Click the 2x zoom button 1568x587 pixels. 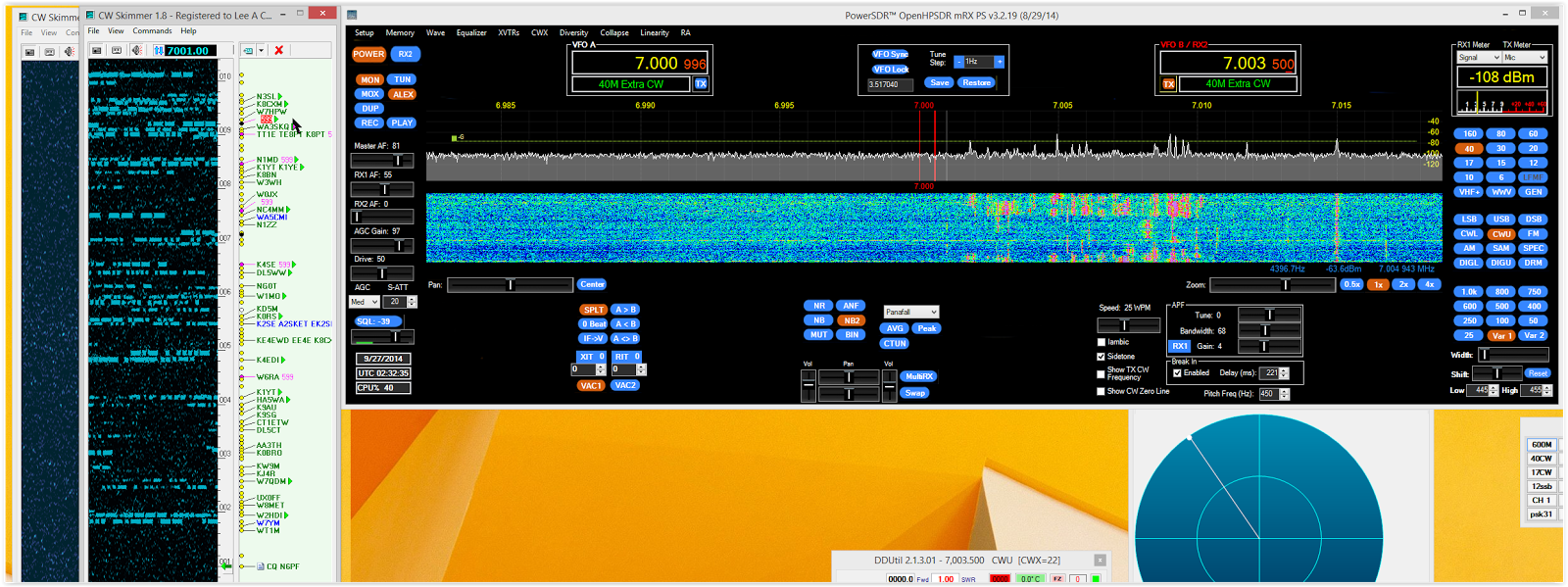[1403, 284]
